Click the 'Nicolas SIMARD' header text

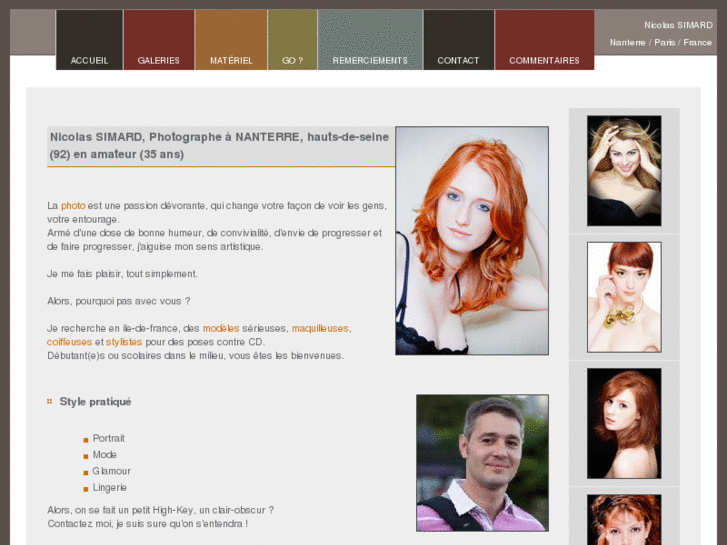point(678,25)
